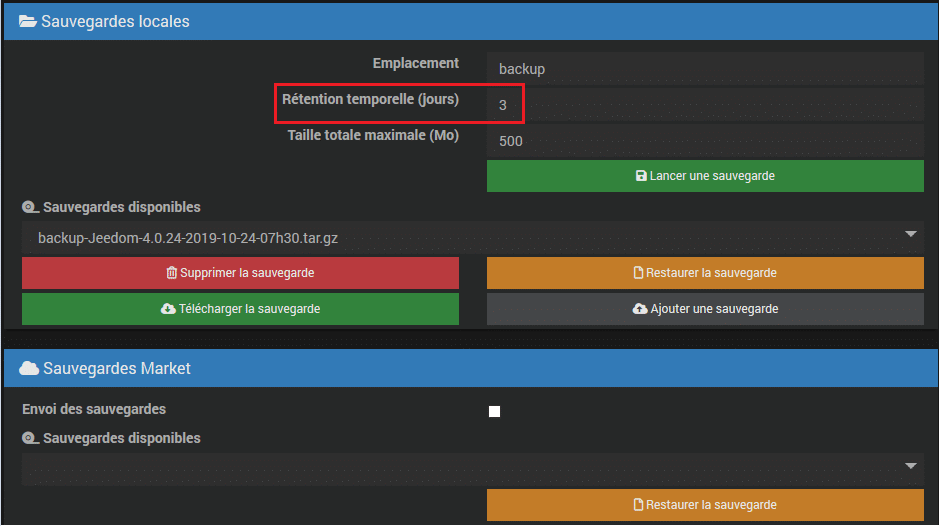939x526 pixels.
Task: Click the file icon on local Restaurer la sauvegarde
Action: (638, 273)
